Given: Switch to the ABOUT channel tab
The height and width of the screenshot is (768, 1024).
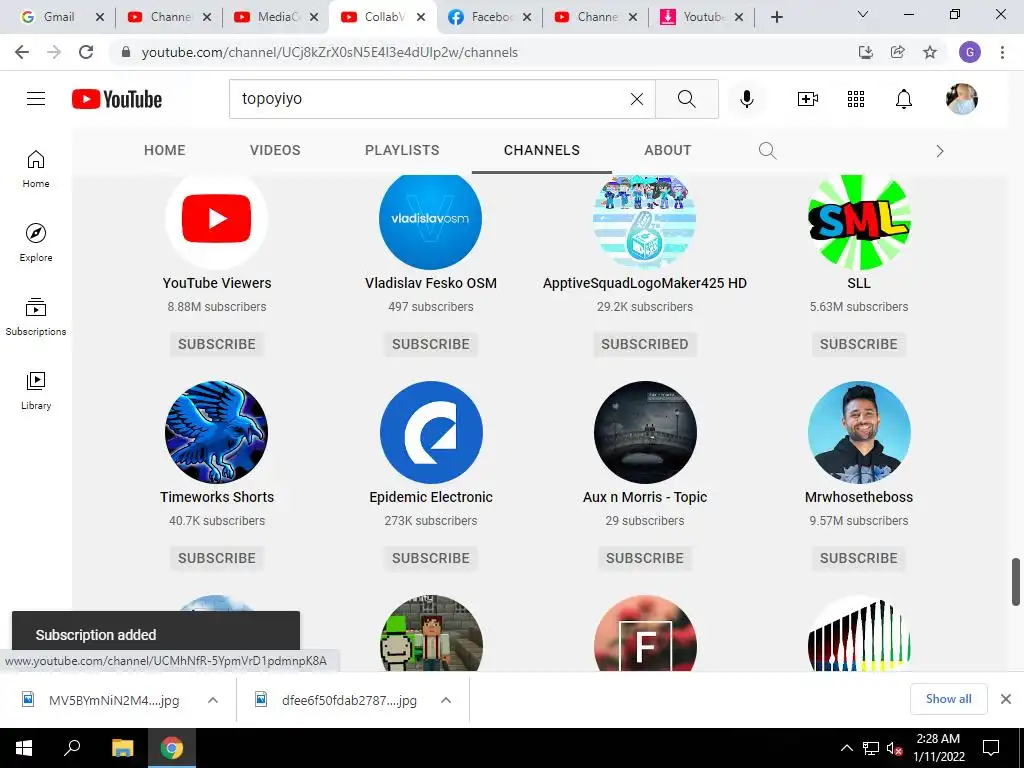Looking at the screenshot, I should pos(667,150).
